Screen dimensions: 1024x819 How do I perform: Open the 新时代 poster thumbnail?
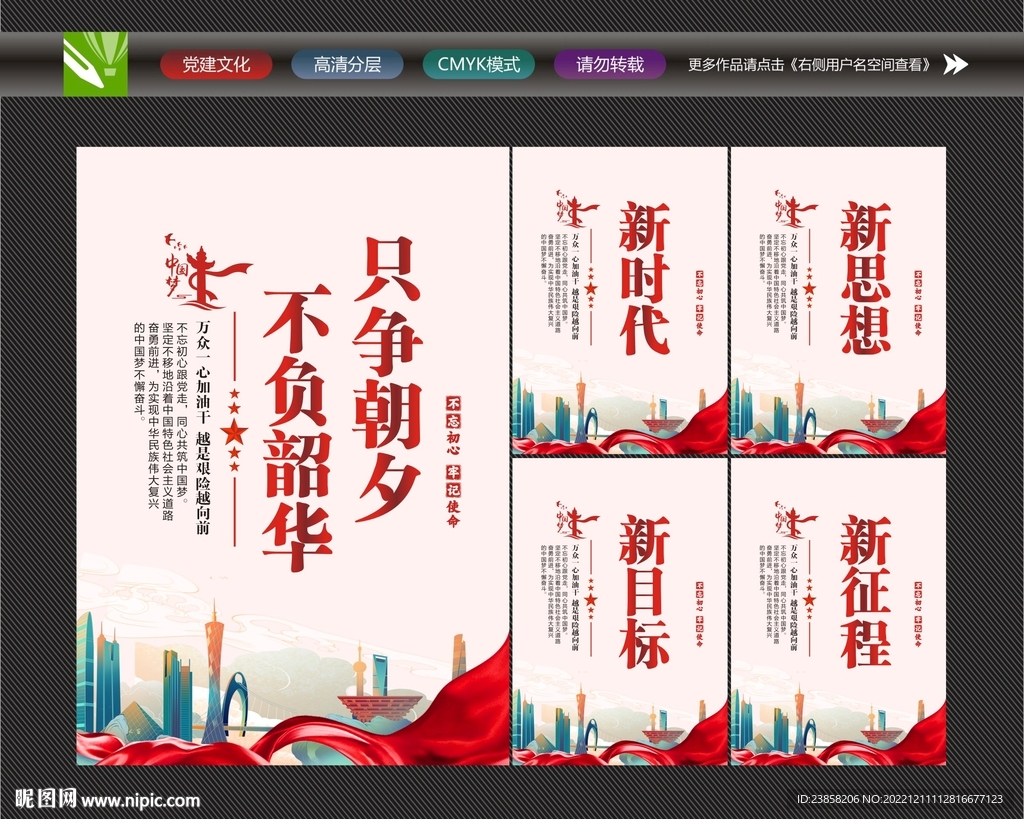click(x=620, y=300)
